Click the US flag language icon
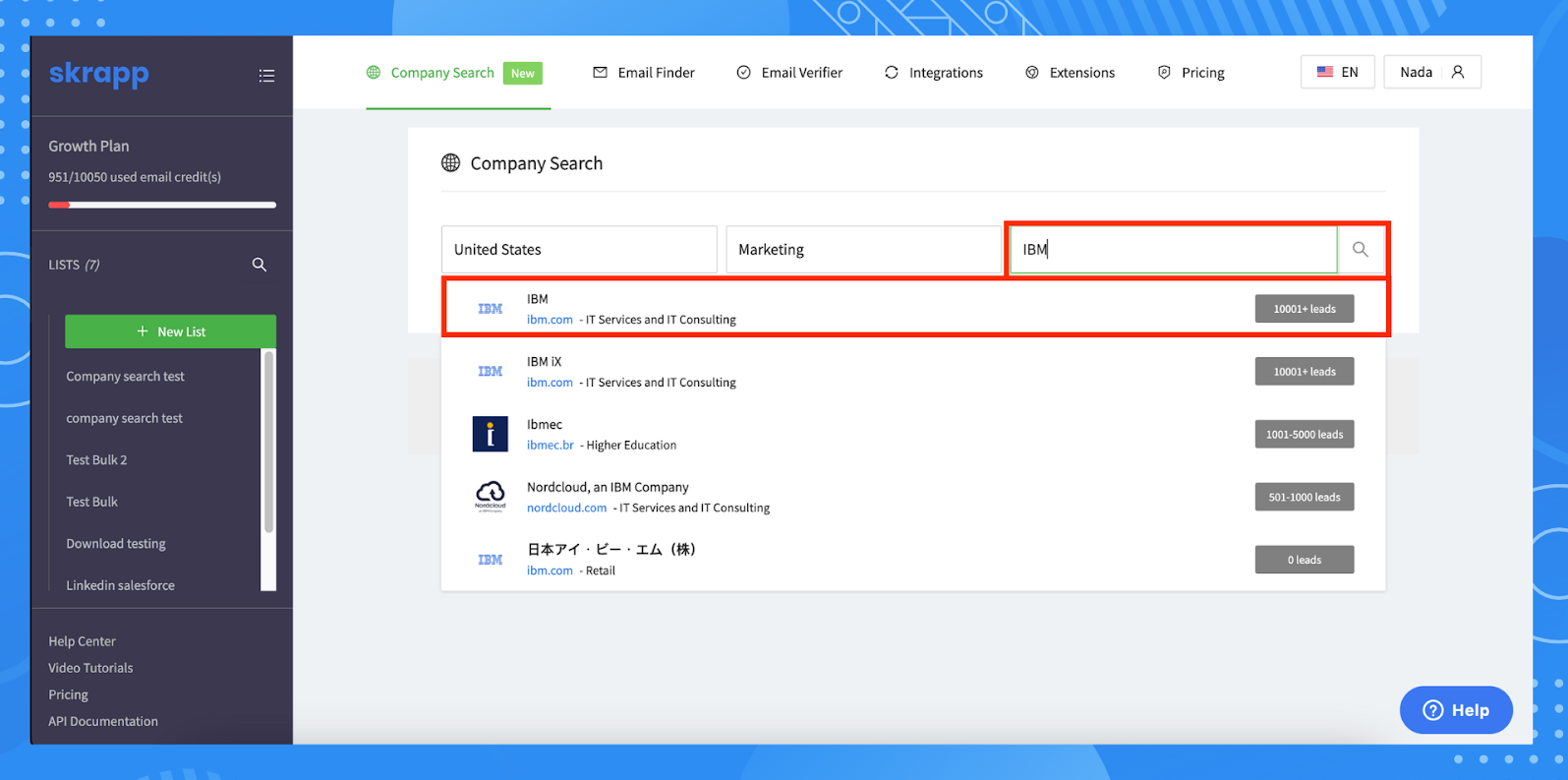Screen dimensions: 1568x780 coord(1325,72)
